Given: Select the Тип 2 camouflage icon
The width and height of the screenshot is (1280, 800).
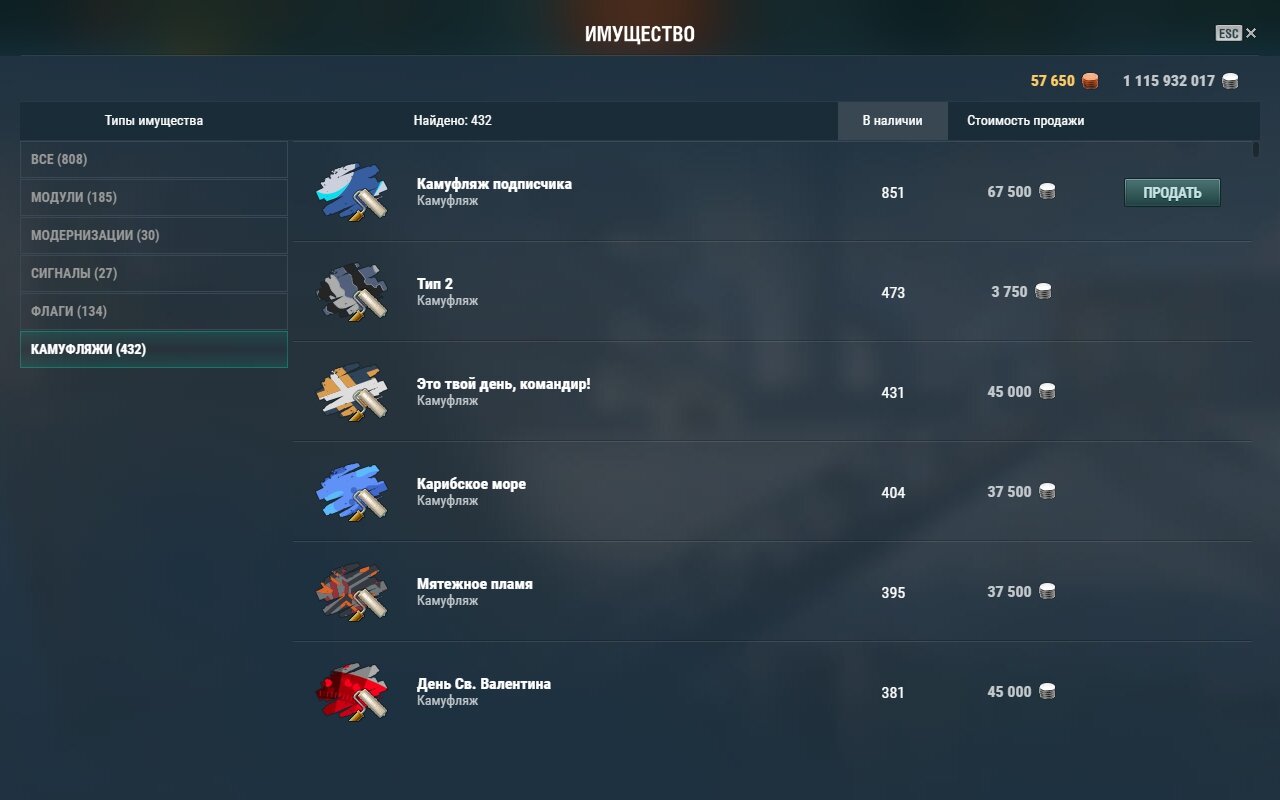Looking at the screenshot, I should [352, 292].
